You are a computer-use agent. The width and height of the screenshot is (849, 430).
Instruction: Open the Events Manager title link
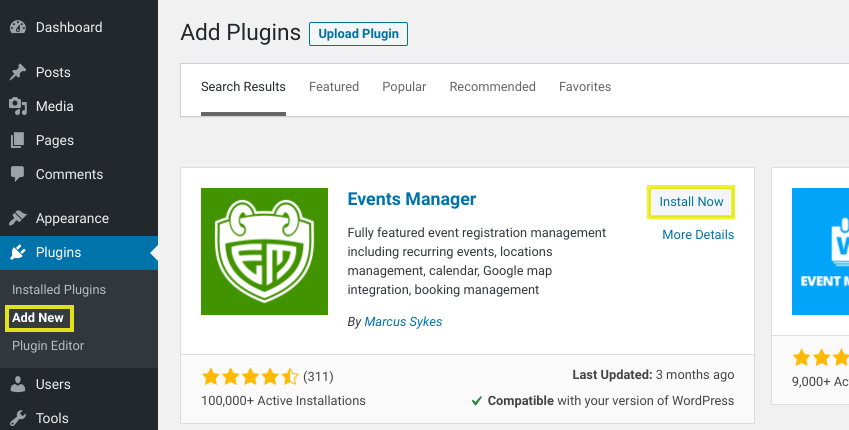[x=412, y=199]
